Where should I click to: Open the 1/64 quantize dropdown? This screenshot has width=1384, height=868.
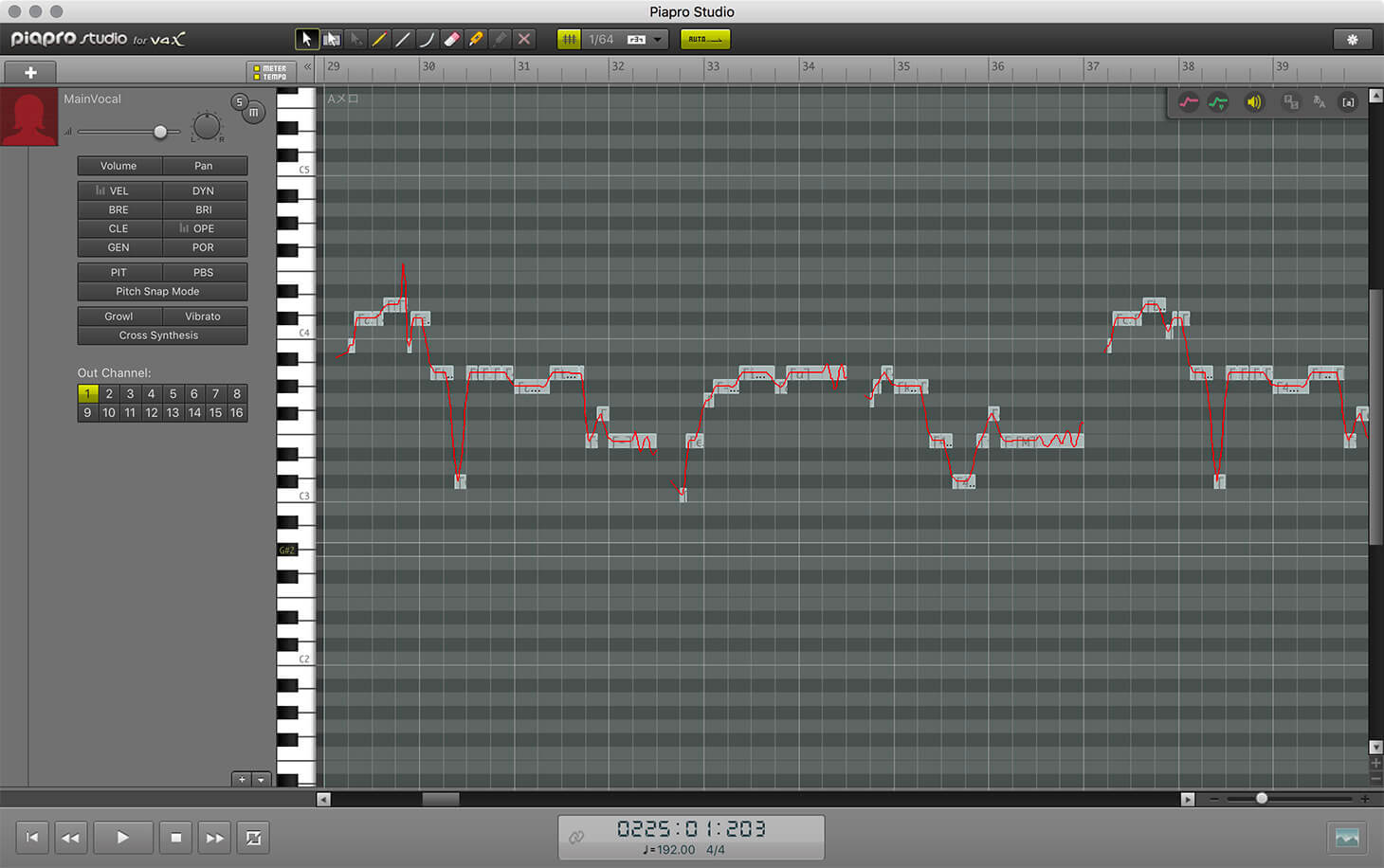(x=657, y=39)
